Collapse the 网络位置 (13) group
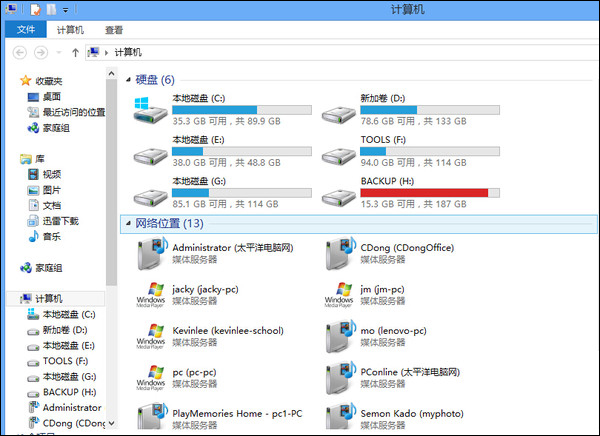Screen dimensions: 600x436 pyautogui.click(x=128, y=223)
